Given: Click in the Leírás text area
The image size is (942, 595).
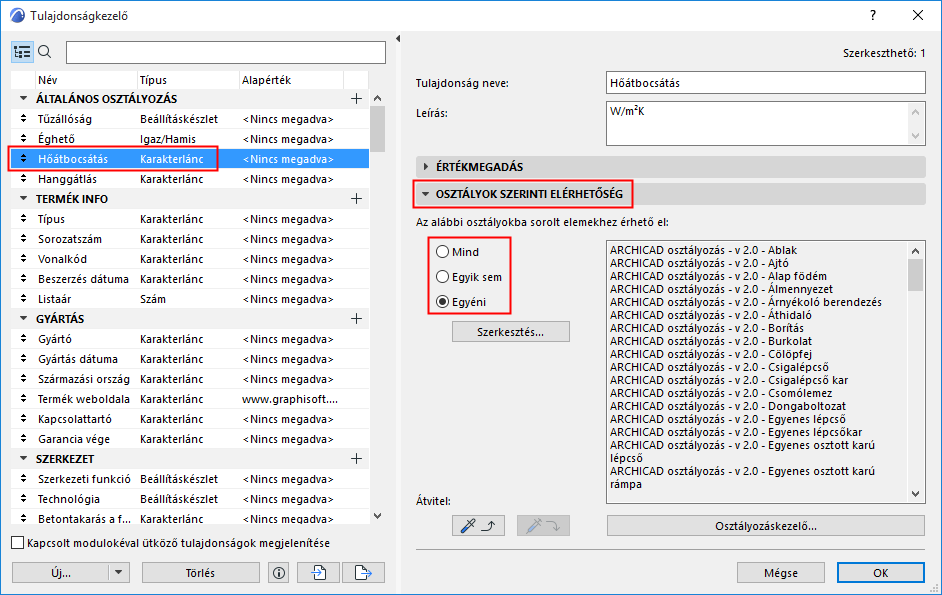Looking at the screenshot, I should click(757, 123).
